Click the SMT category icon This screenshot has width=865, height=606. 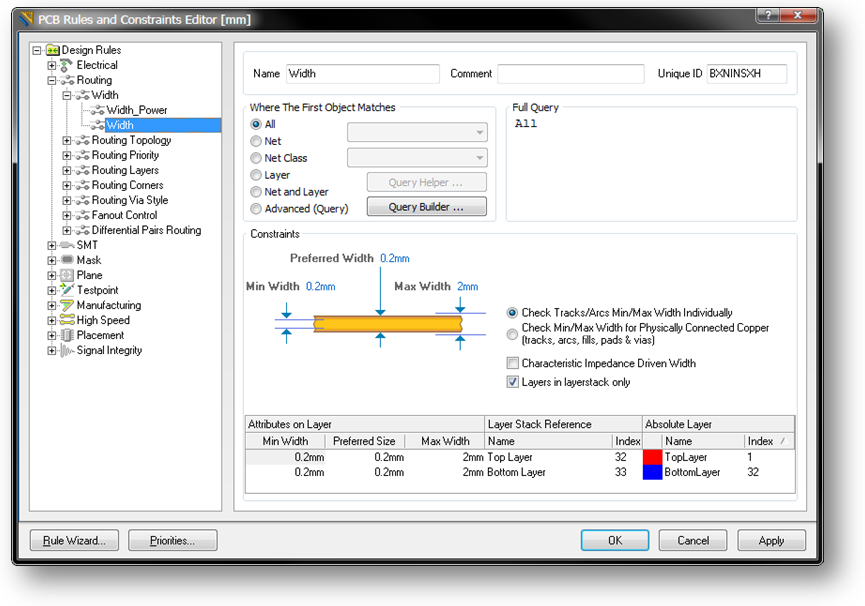(x=67, y=245)
